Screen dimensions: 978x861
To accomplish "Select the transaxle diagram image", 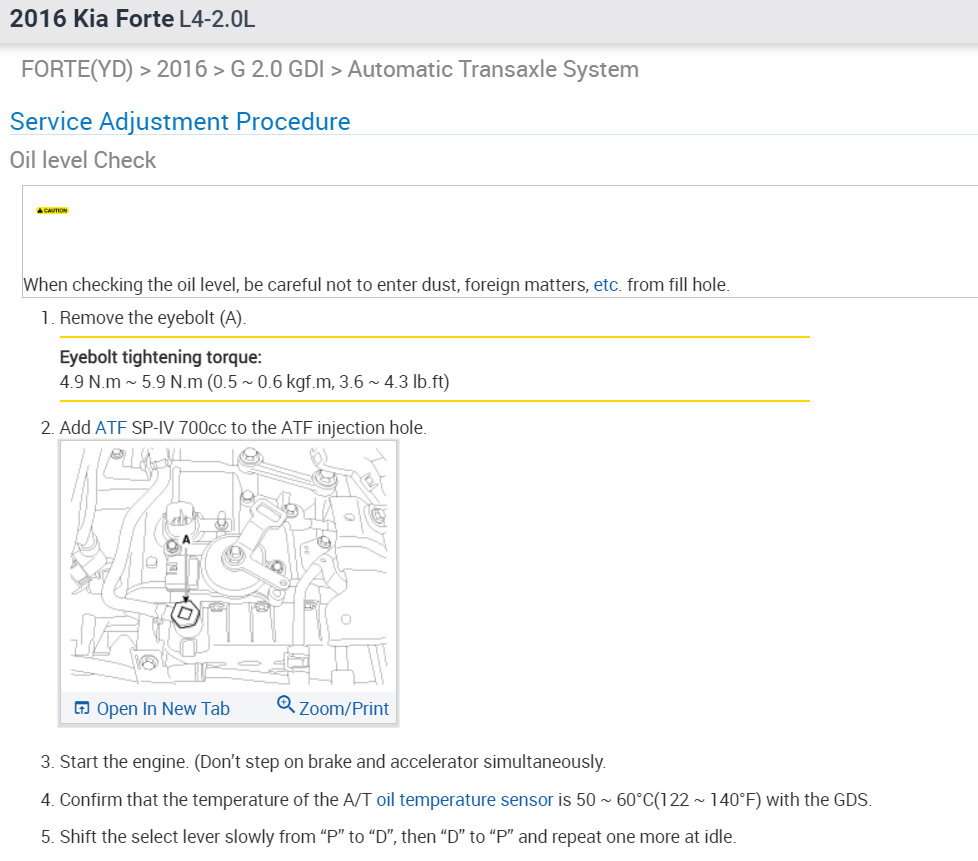I will 228,566.
